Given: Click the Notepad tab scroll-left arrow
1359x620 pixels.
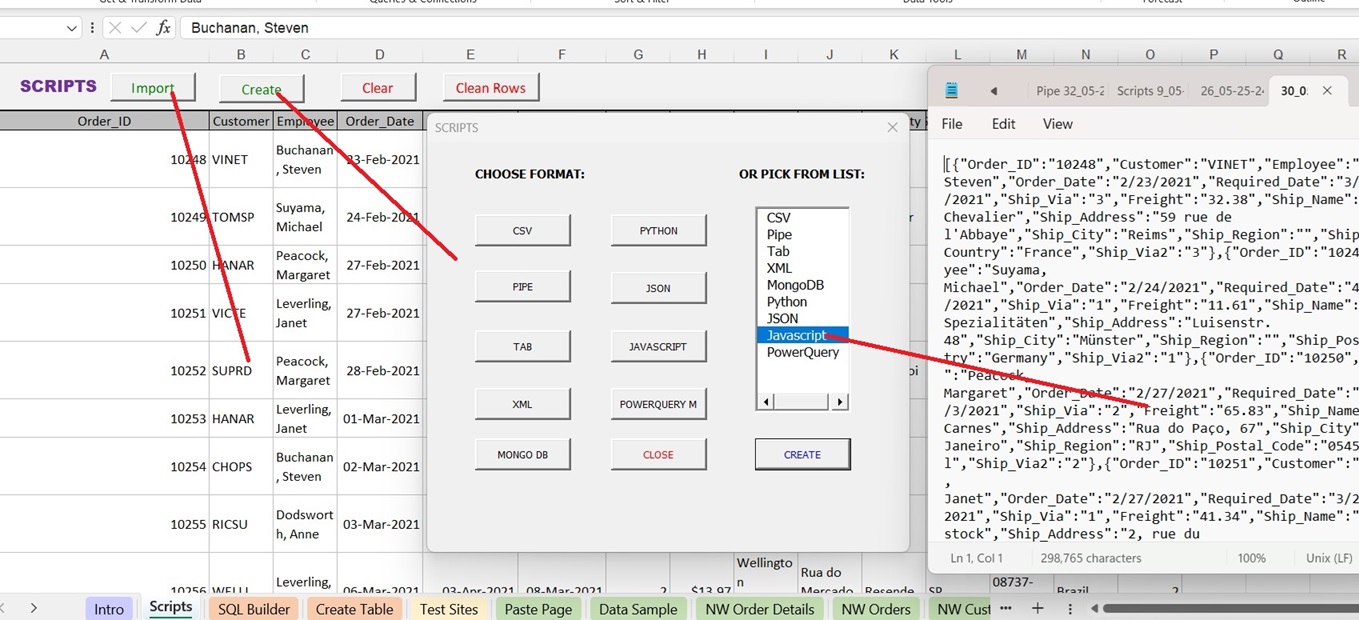Looking at the screenshot, I should click(x=994, y=91).
